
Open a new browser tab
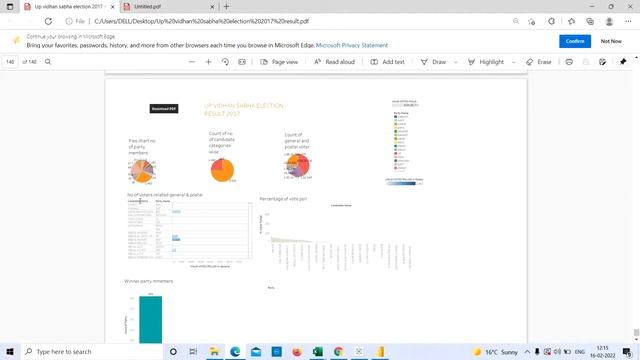[227, 7]
